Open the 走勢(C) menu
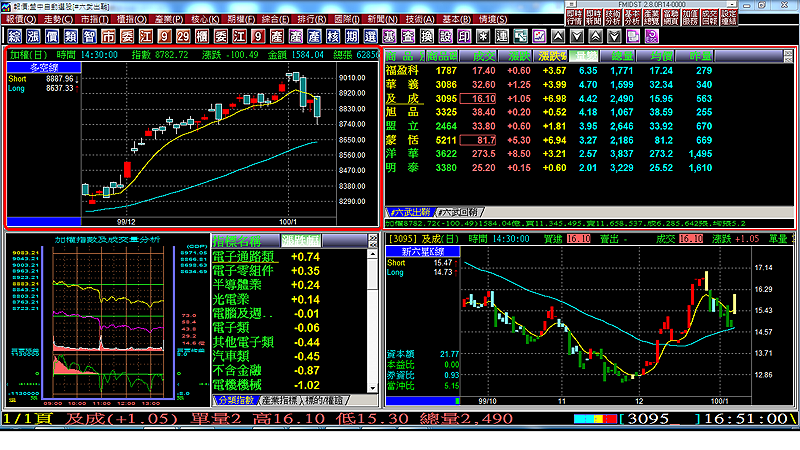The width and height of the screenshot is (800, 450). (x=58, y=19)
